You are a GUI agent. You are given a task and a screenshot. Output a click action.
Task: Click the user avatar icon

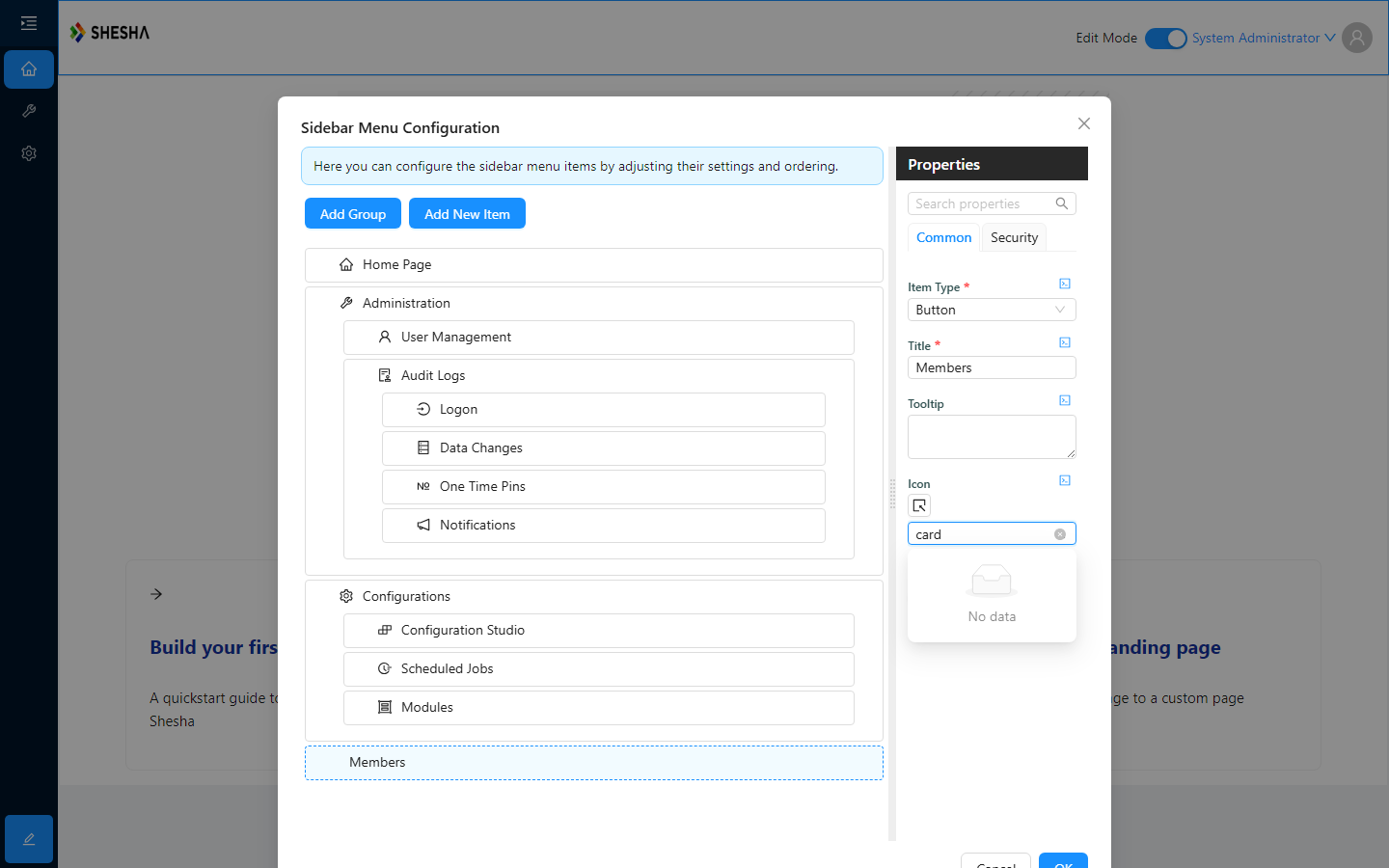click(x=1357, y=38)
